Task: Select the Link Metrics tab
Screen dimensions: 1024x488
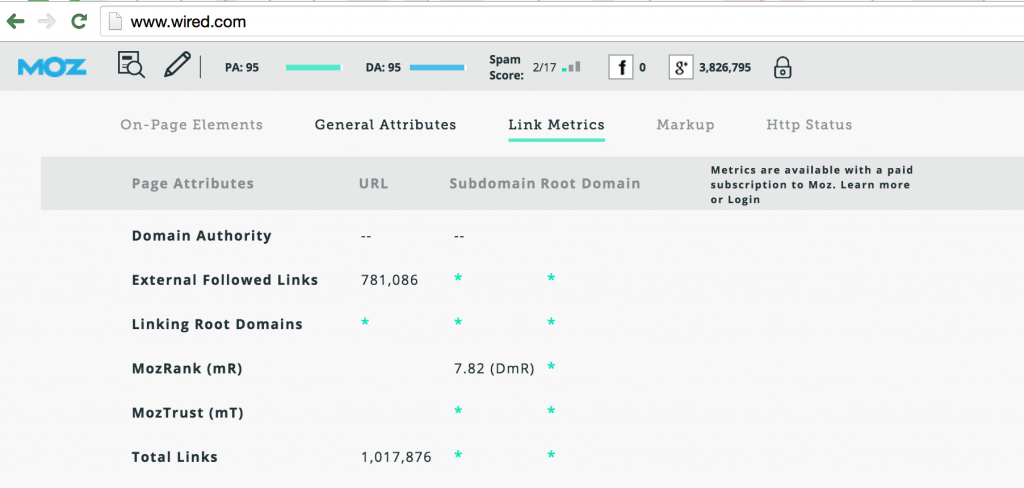Action: click(x=556, y=125)
